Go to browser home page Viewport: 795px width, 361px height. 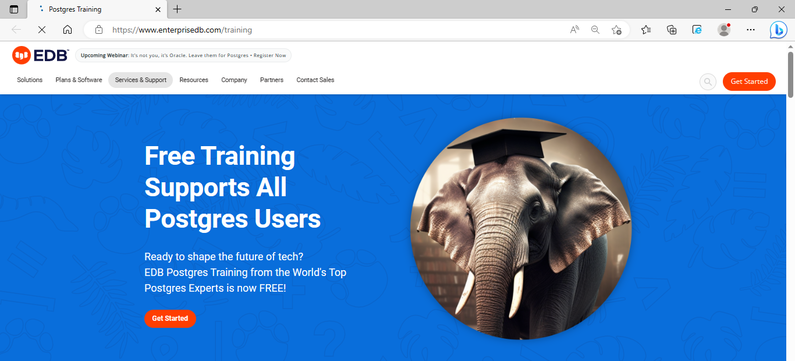[67, 30]
